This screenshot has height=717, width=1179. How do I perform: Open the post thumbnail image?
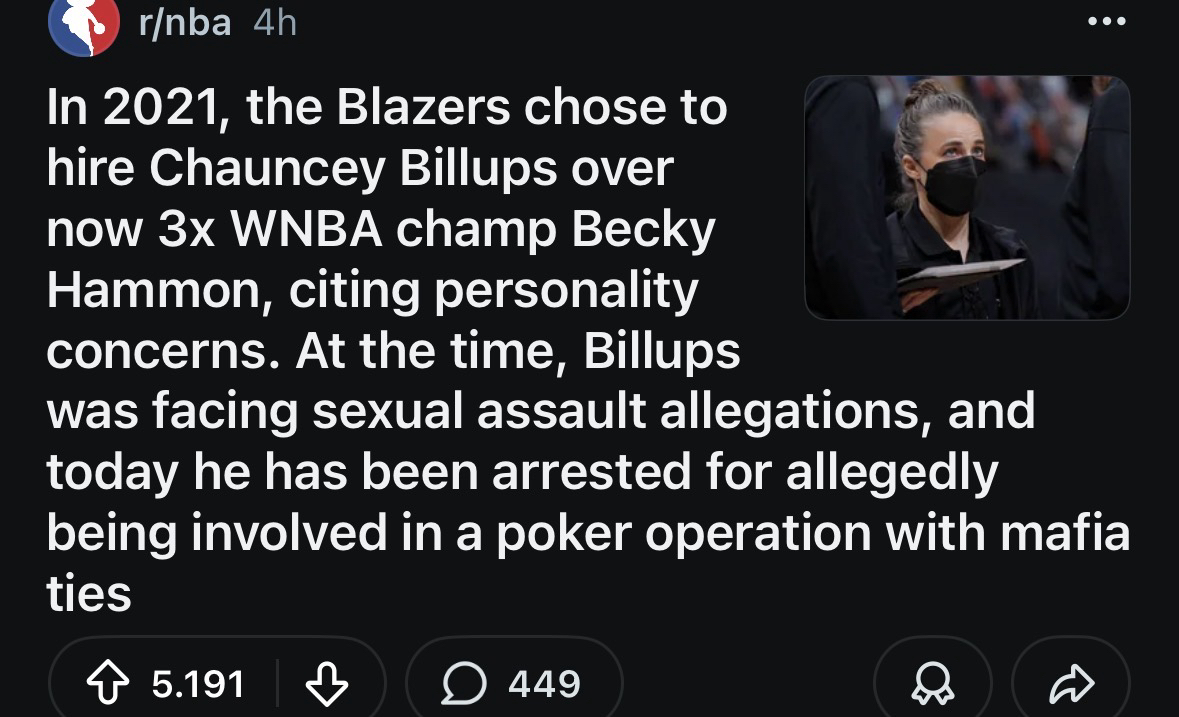(x=967, y=197)
